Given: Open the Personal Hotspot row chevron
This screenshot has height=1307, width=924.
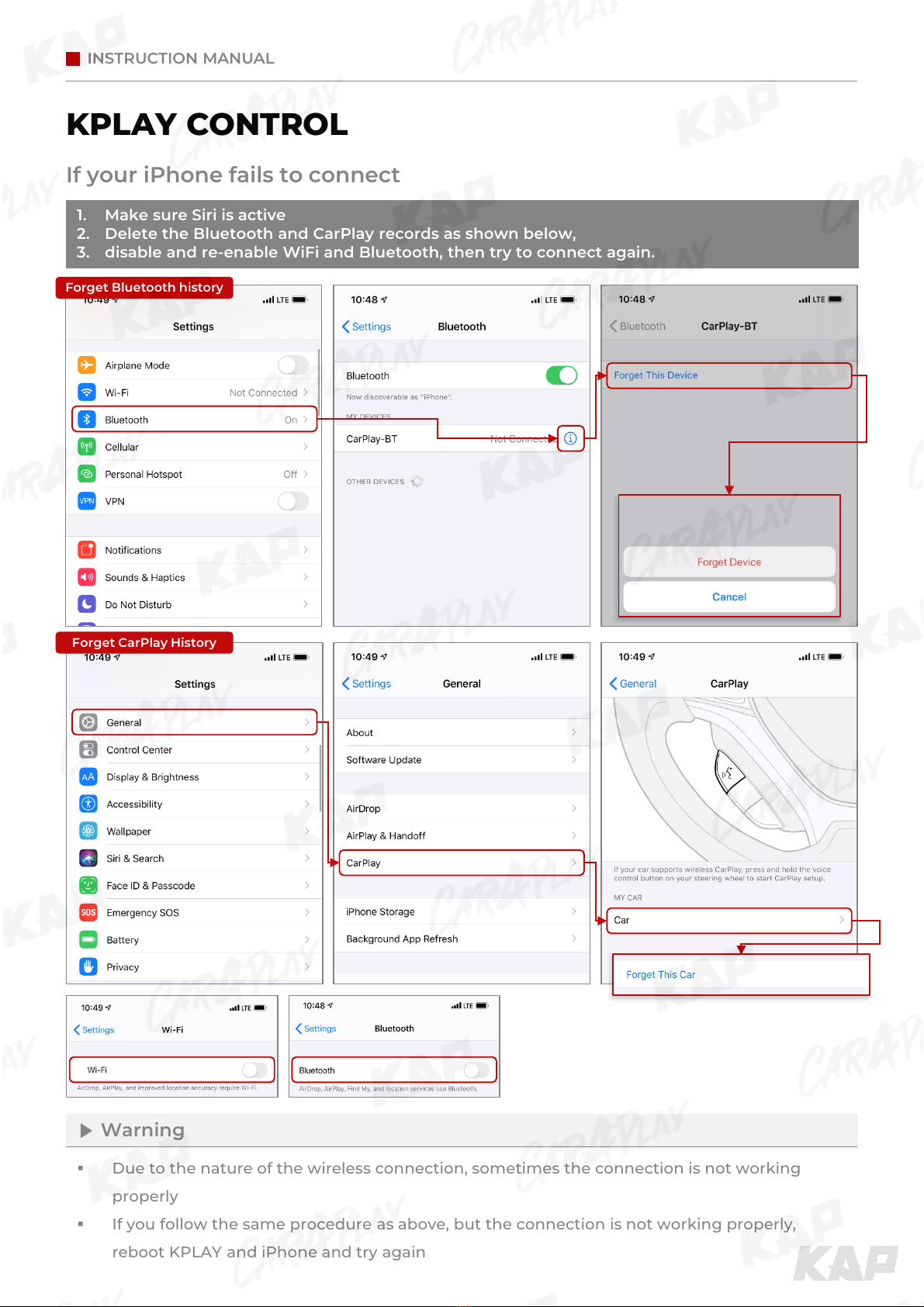Looking at the screenshot, I should (x=306, y=474).
